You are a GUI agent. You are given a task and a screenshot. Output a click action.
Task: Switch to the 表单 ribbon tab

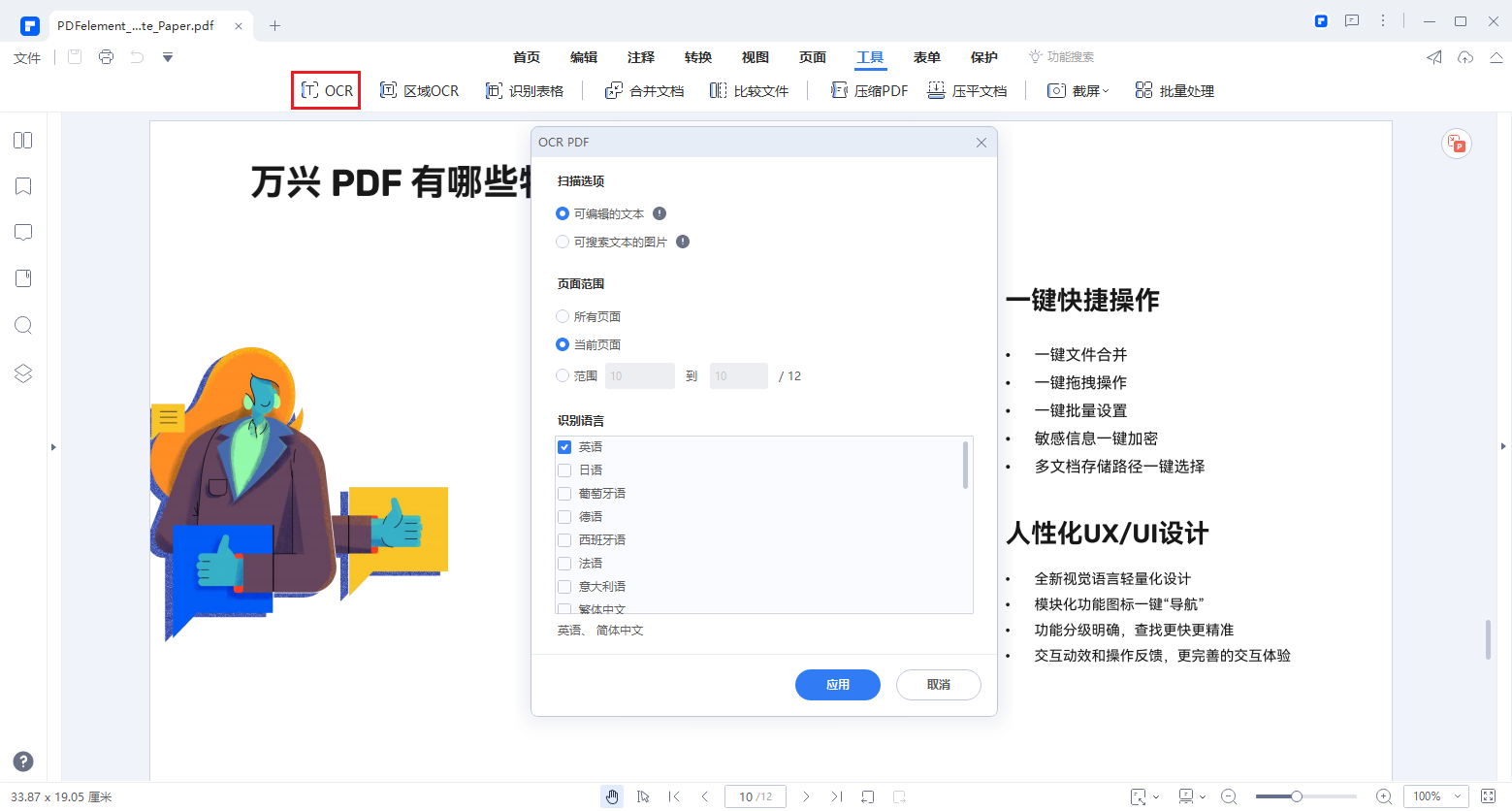point(926,56)
